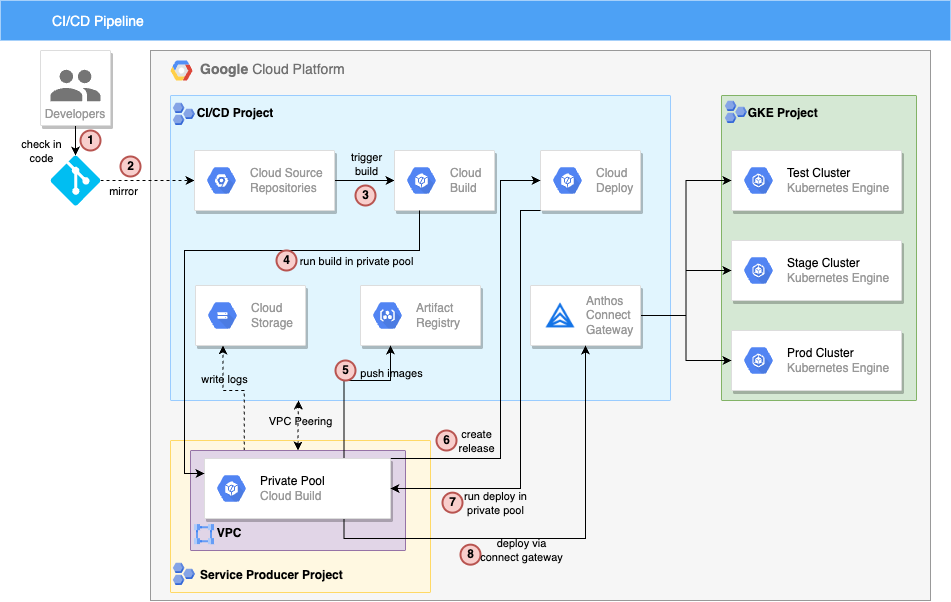This screenshot has height=602, width=951.
Task: Click the 'create release' label
Action: pos(476,441)
